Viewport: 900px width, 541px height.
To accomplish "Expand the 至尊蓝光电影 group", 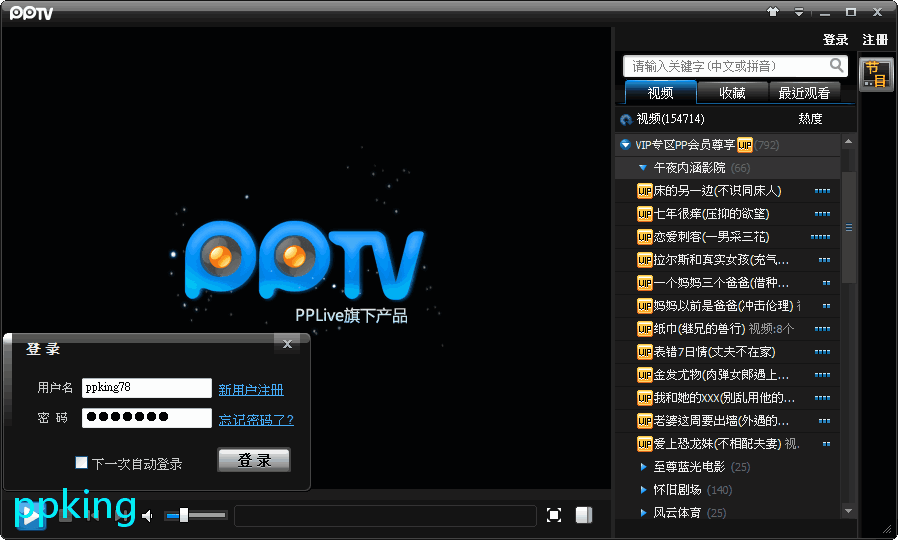I will (x=643, y=466).
